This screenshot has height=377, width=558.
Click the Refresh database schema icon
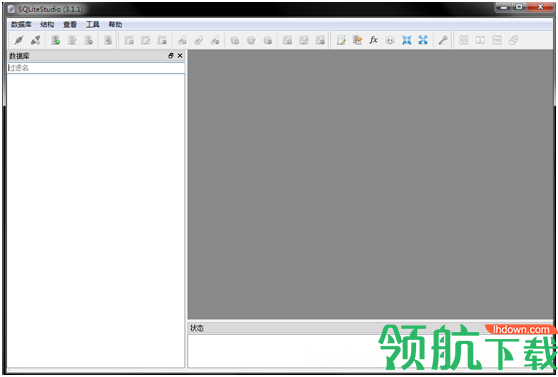108,40
